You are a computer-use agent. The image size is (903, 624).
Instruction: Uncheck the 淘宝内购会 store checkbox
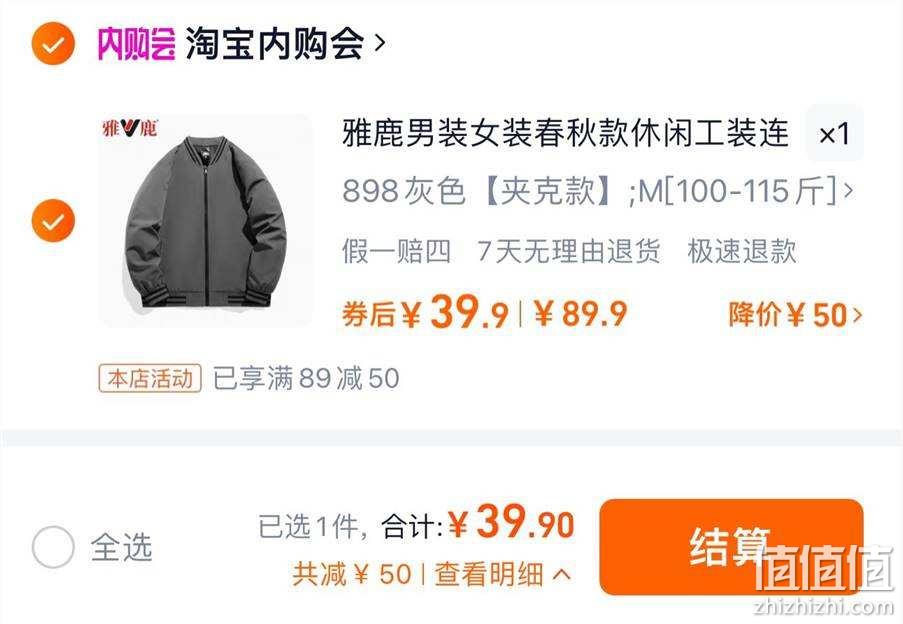click(x=53, y=44)
